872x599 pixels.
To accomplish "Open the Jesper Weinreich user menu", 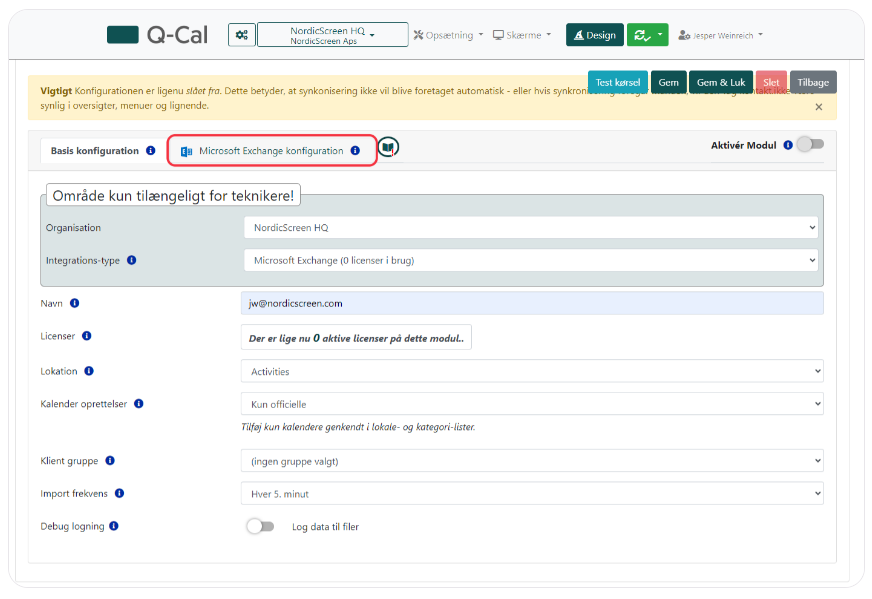I will pyautogui.click(x=720, y=35).
